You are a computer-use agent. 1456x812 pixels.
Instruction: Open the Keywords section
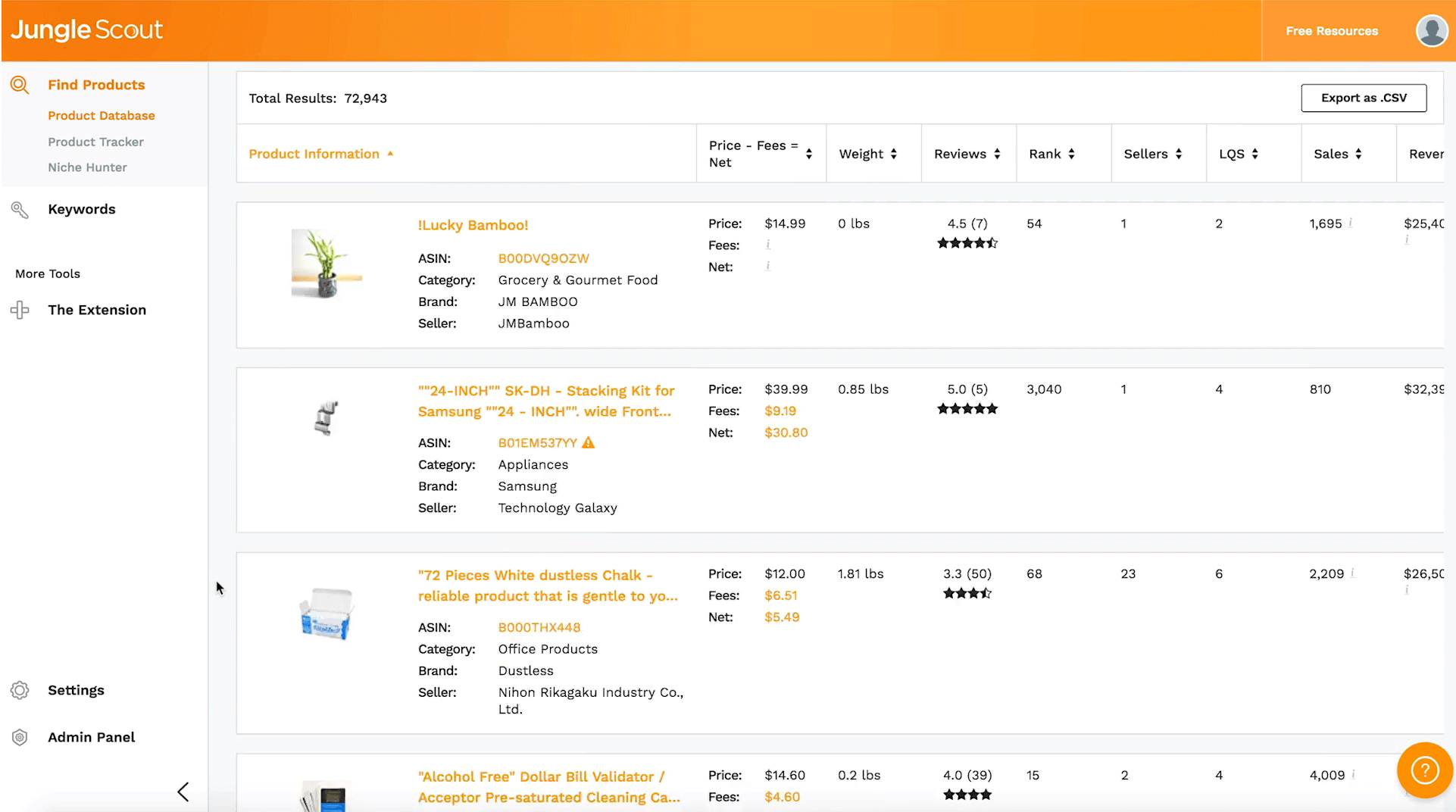point(82,210)
